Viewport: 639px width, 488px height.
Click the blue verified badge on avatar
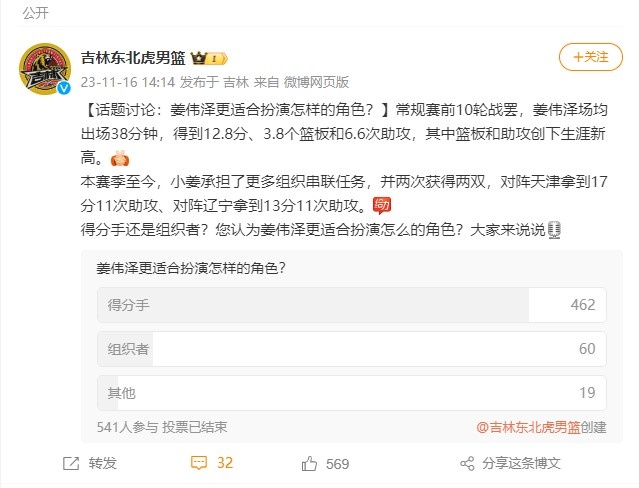point(63,89)
